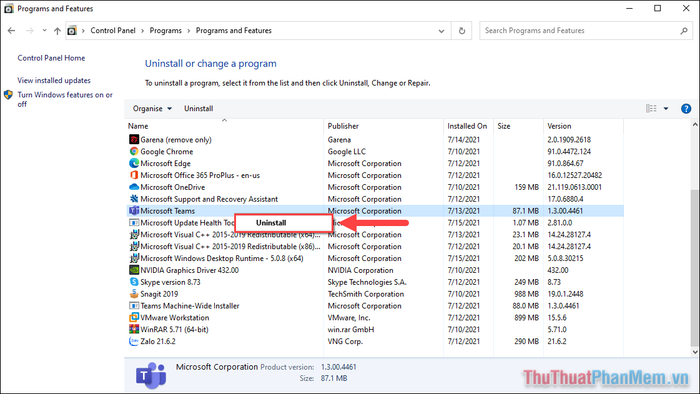Image resolution: width=700 pixels, height=394 pixels.
Task: Click the VNG Corp. publisher cell
Action: pyautogui.click(x=345, y=341)
